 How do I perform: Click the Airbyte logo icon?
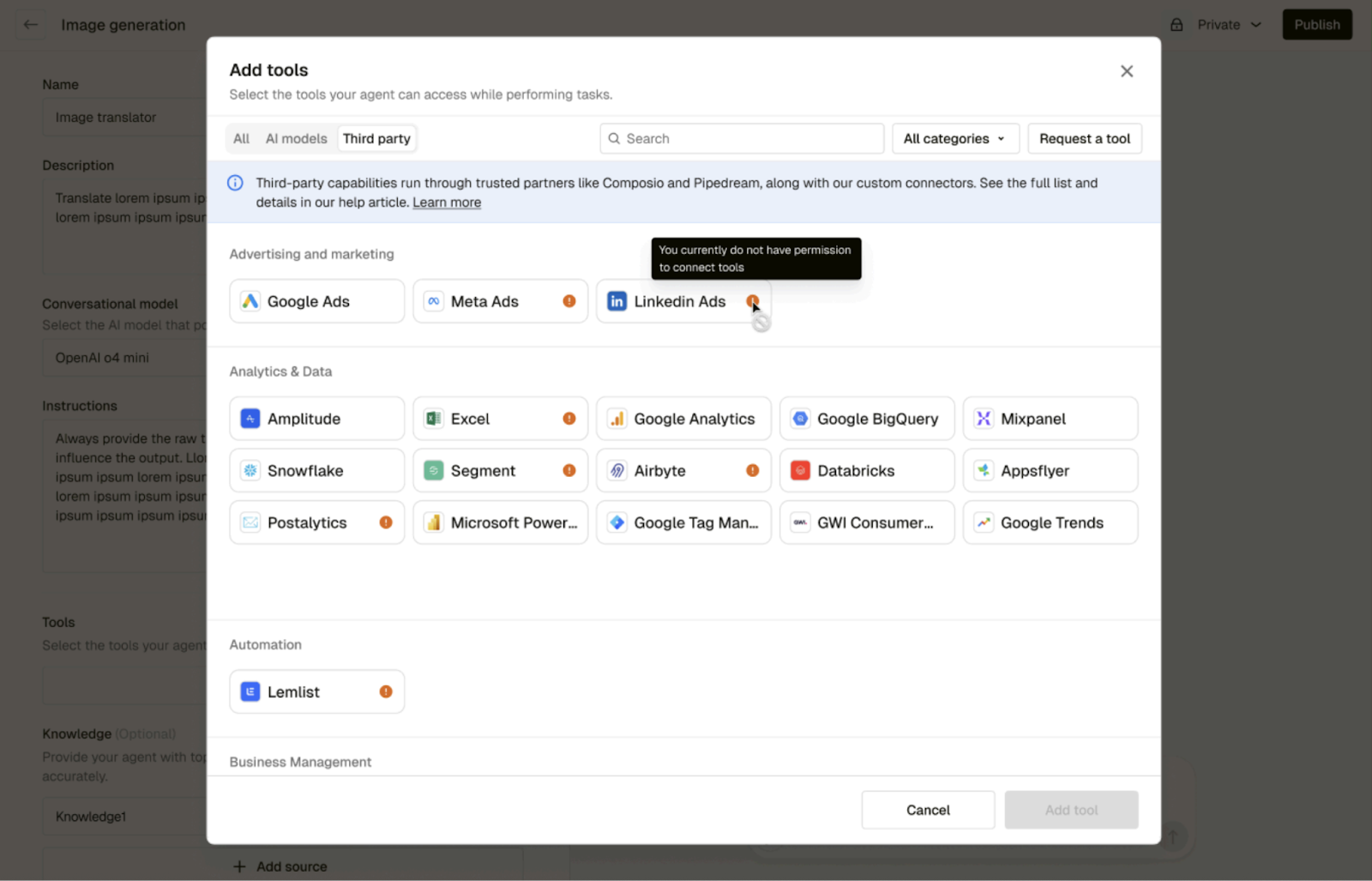pyautogui.click(x=617, y=470)
